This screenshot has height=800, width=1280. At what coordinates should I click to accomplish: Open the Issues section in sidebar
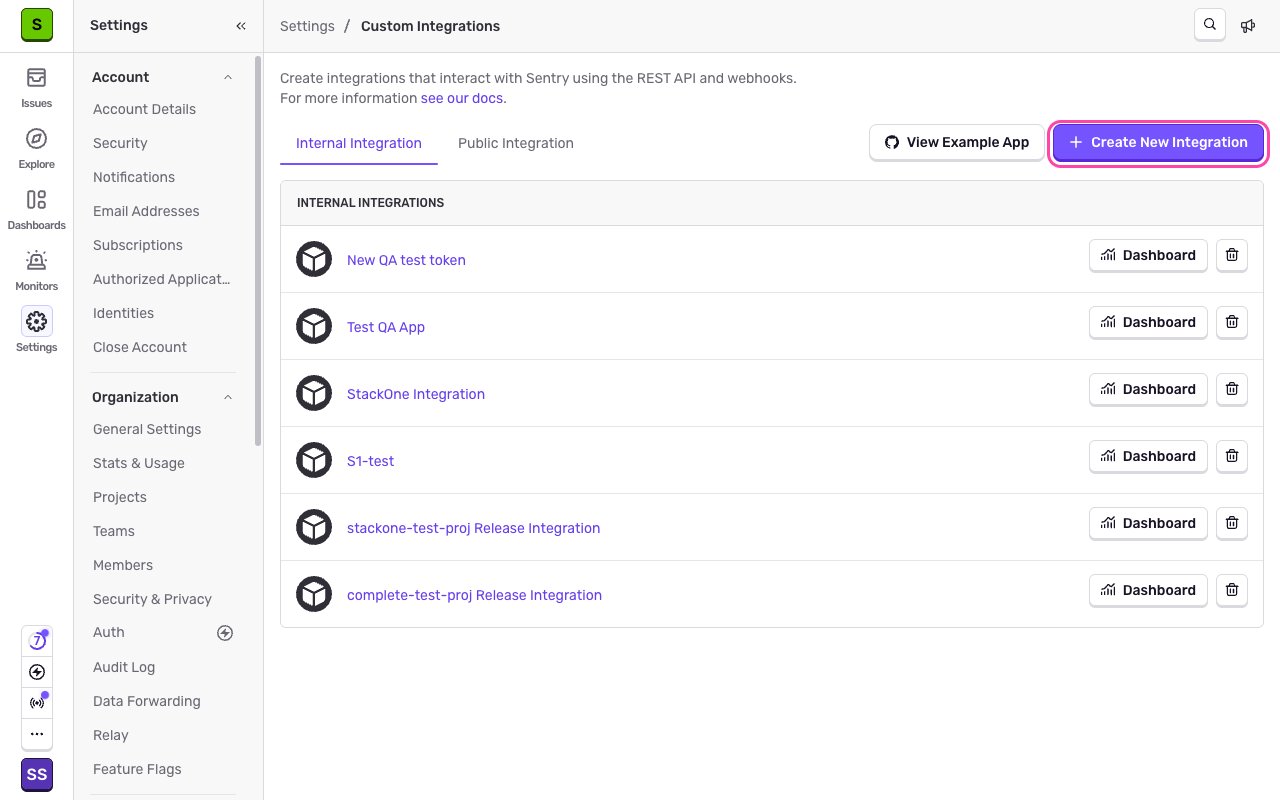tap(36, 87)
